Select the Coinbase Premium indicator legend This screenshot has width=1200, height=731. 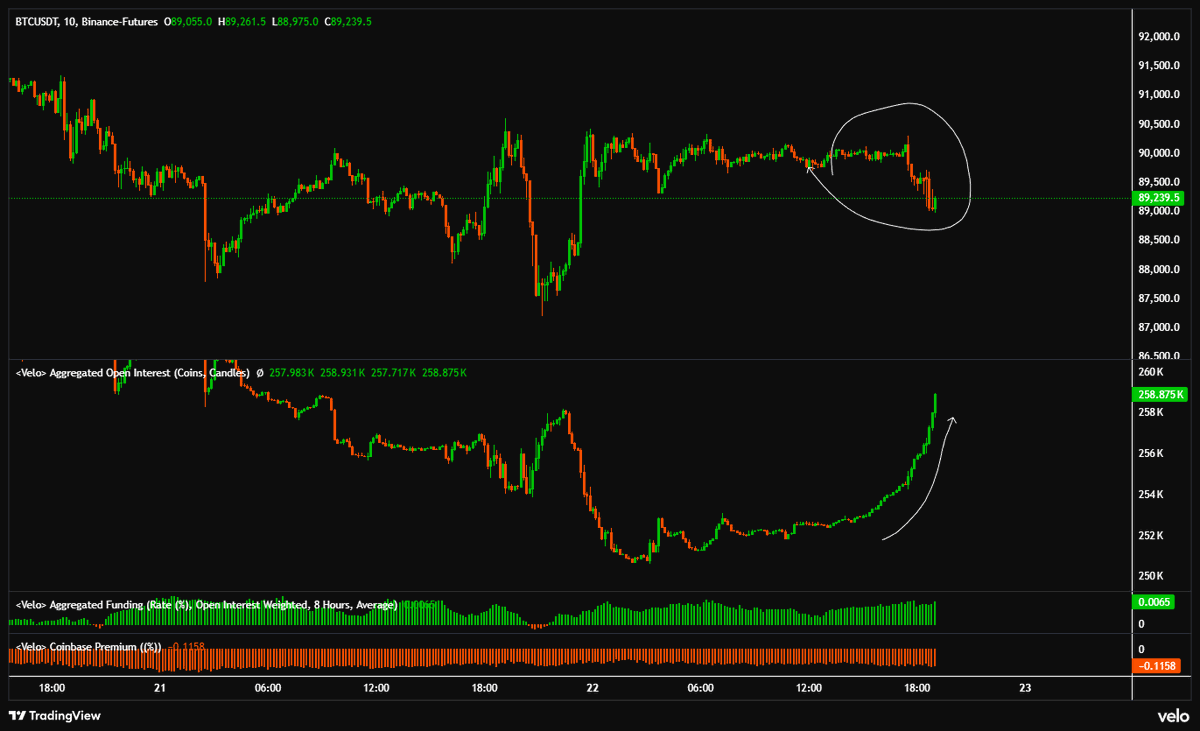pyautogui.click(x=88, y=647)
